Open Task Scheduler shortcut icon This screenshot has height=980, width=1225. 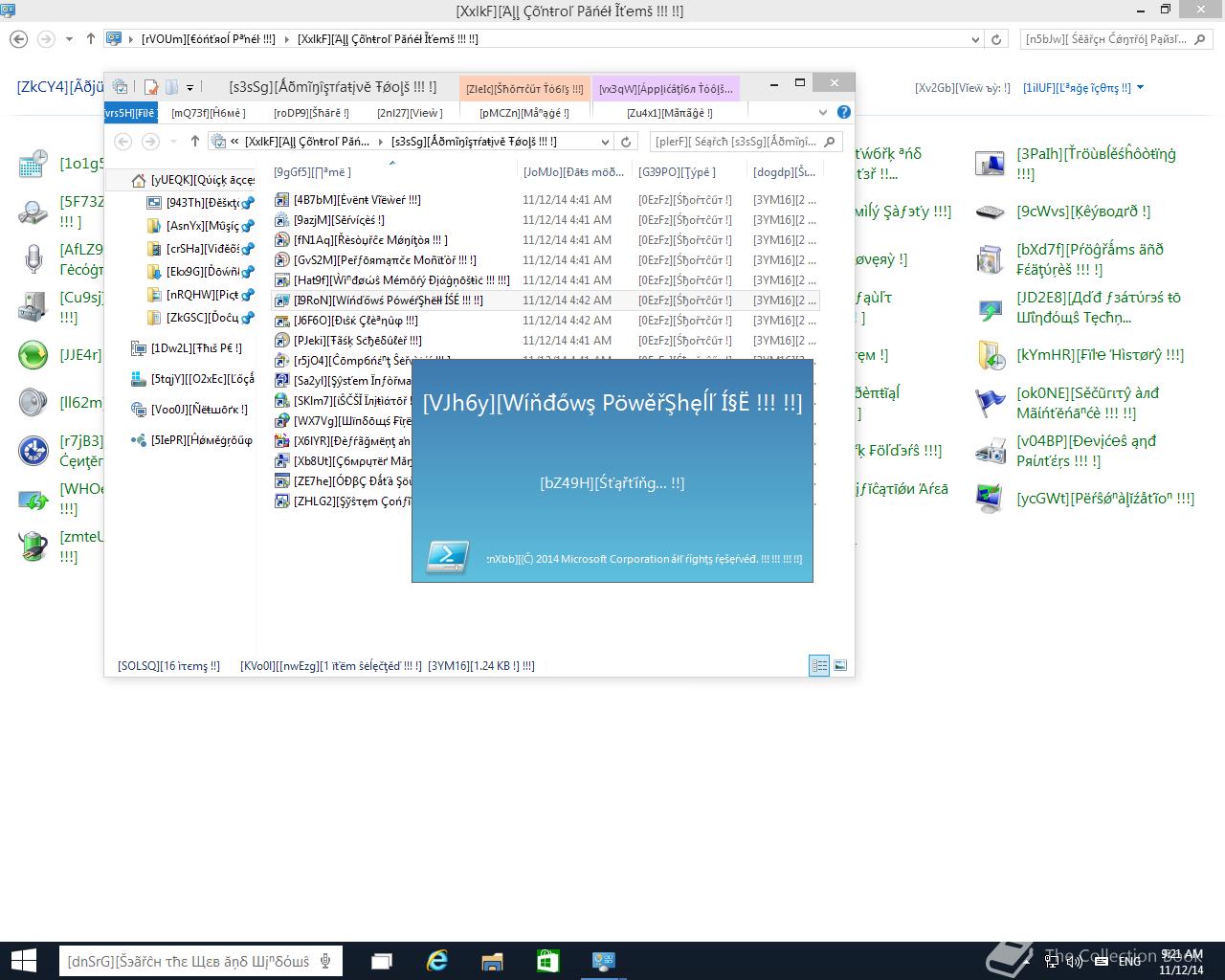coord(282,341)
